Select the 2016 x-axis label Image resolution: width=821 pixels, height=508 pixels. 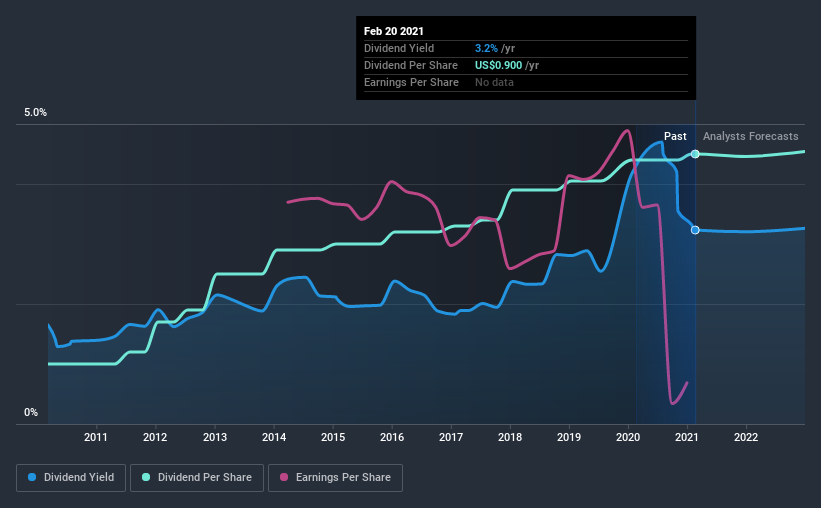[x=392, y=437]
